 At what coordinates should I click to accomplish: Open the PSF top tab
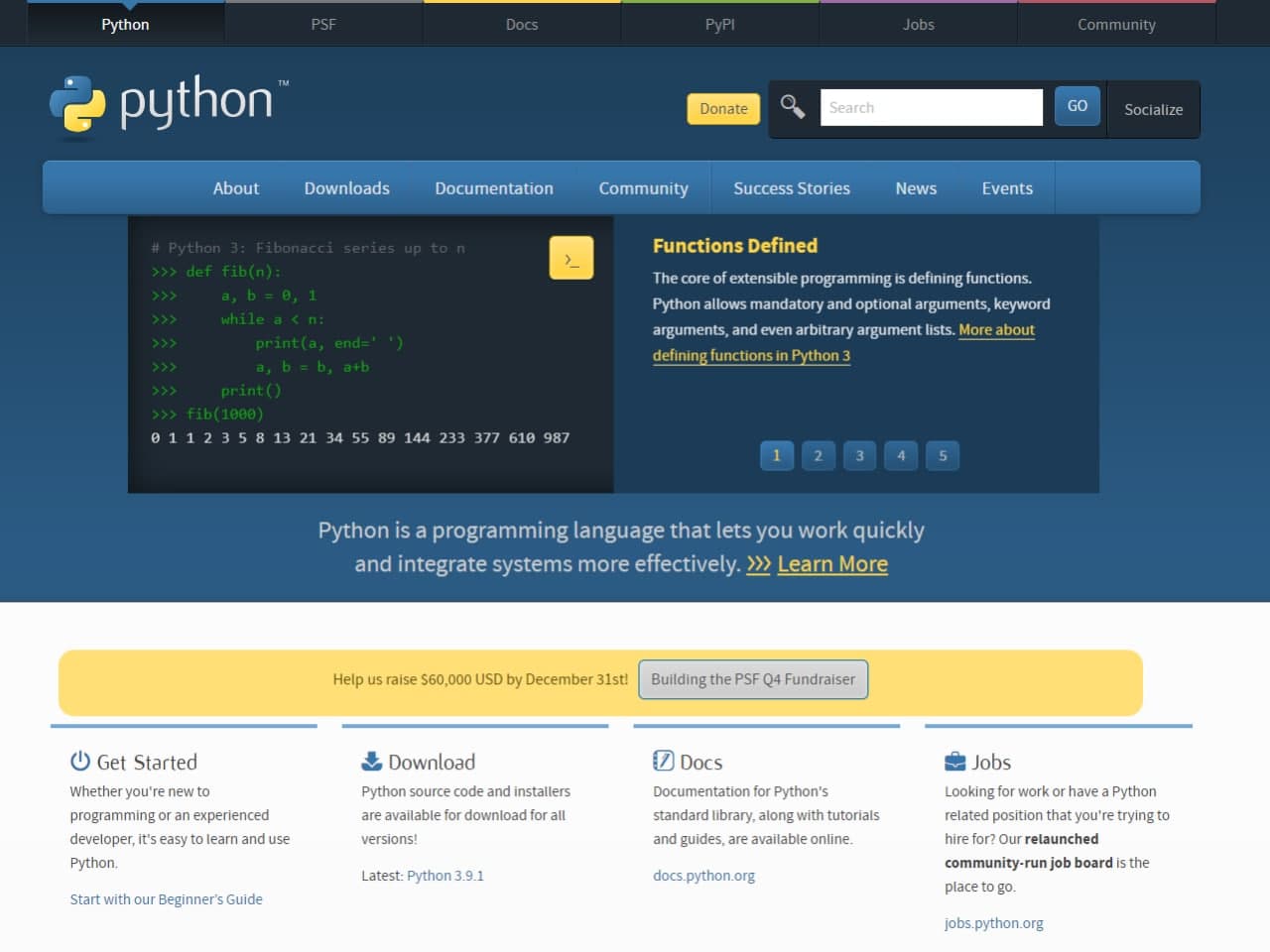[323, 24]
